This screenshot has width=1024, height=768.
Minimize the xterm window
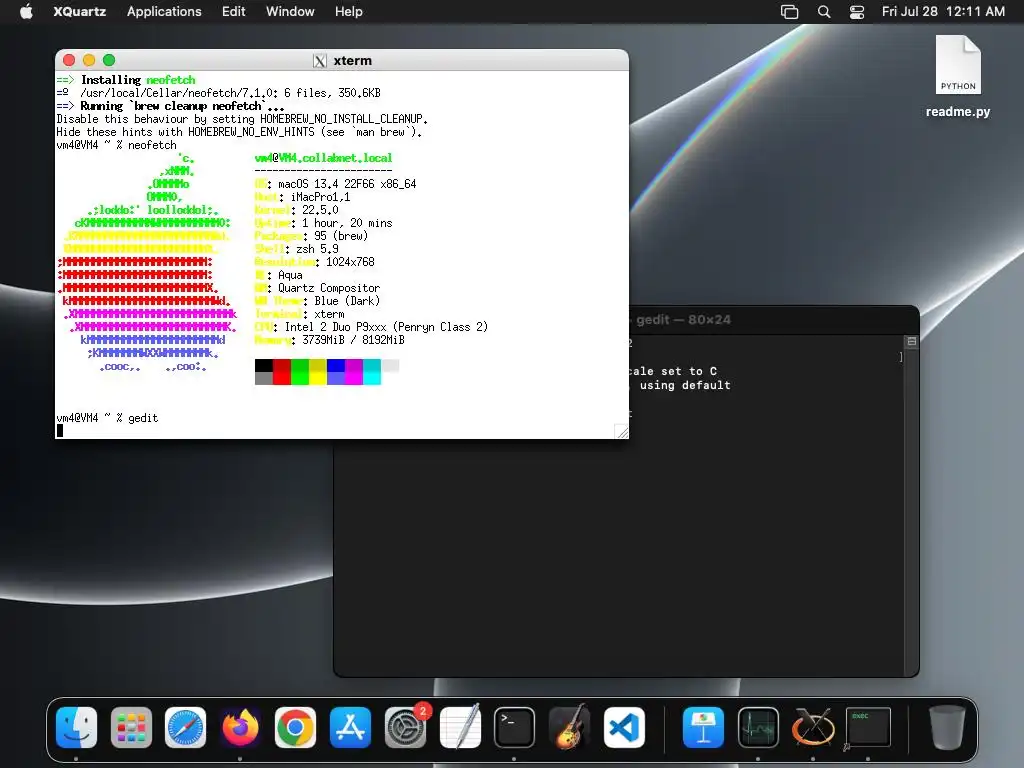pos(89,60)
